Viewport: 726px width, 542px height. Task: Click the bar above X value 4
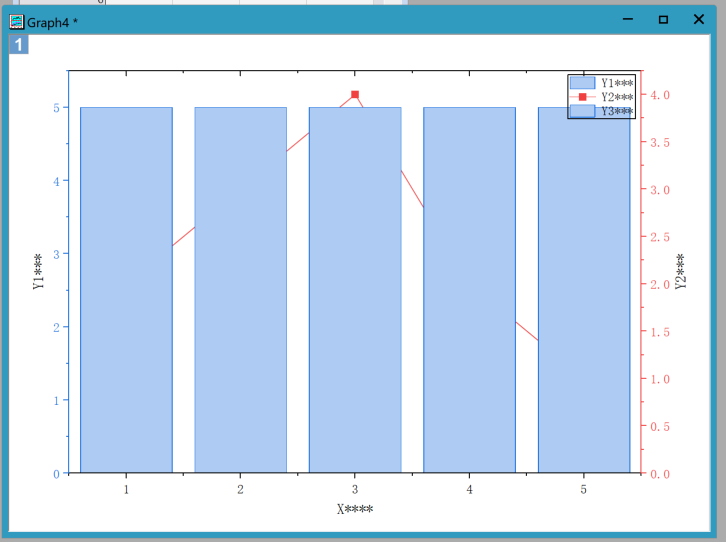[x=469, y=290]
